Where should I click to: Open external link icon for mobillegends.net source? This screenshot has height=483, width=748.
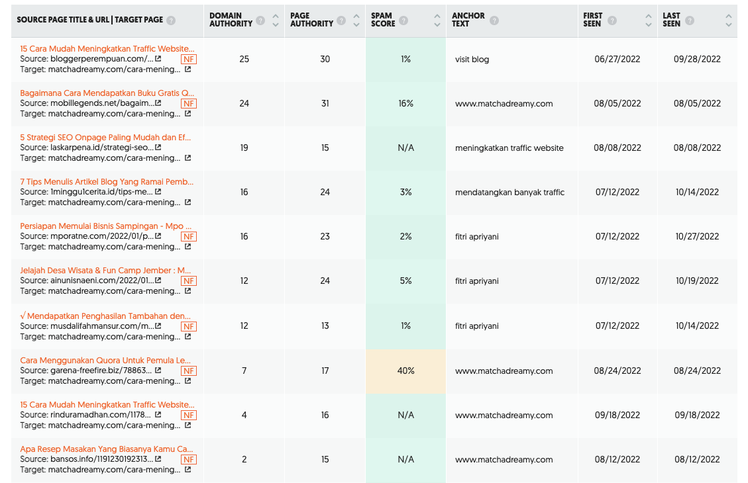tap(158, 103)
